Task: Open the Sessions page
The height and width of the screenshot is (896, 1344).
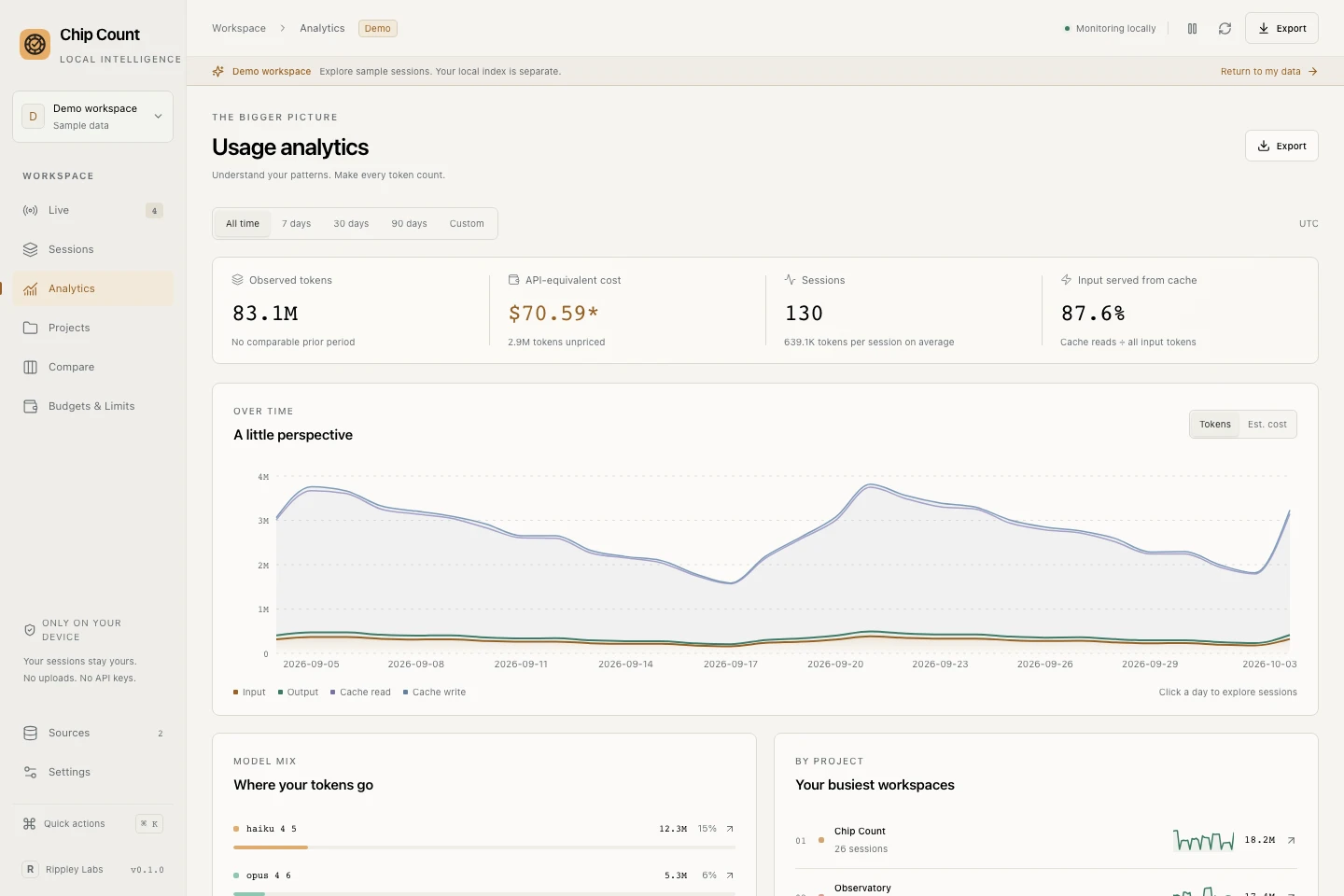Action: [x=93, y=249]
